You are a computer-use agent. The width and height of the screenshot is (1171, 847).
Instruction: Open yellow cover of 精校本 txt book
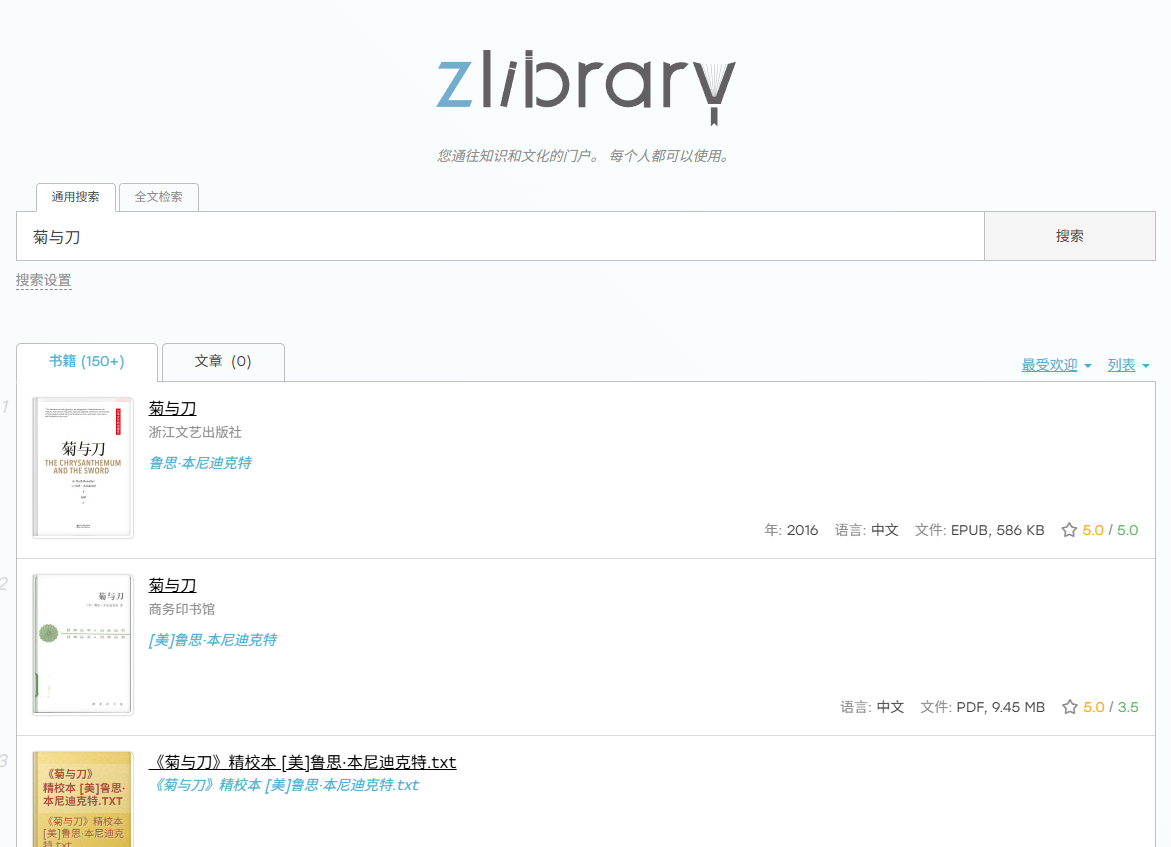(83, 799)
